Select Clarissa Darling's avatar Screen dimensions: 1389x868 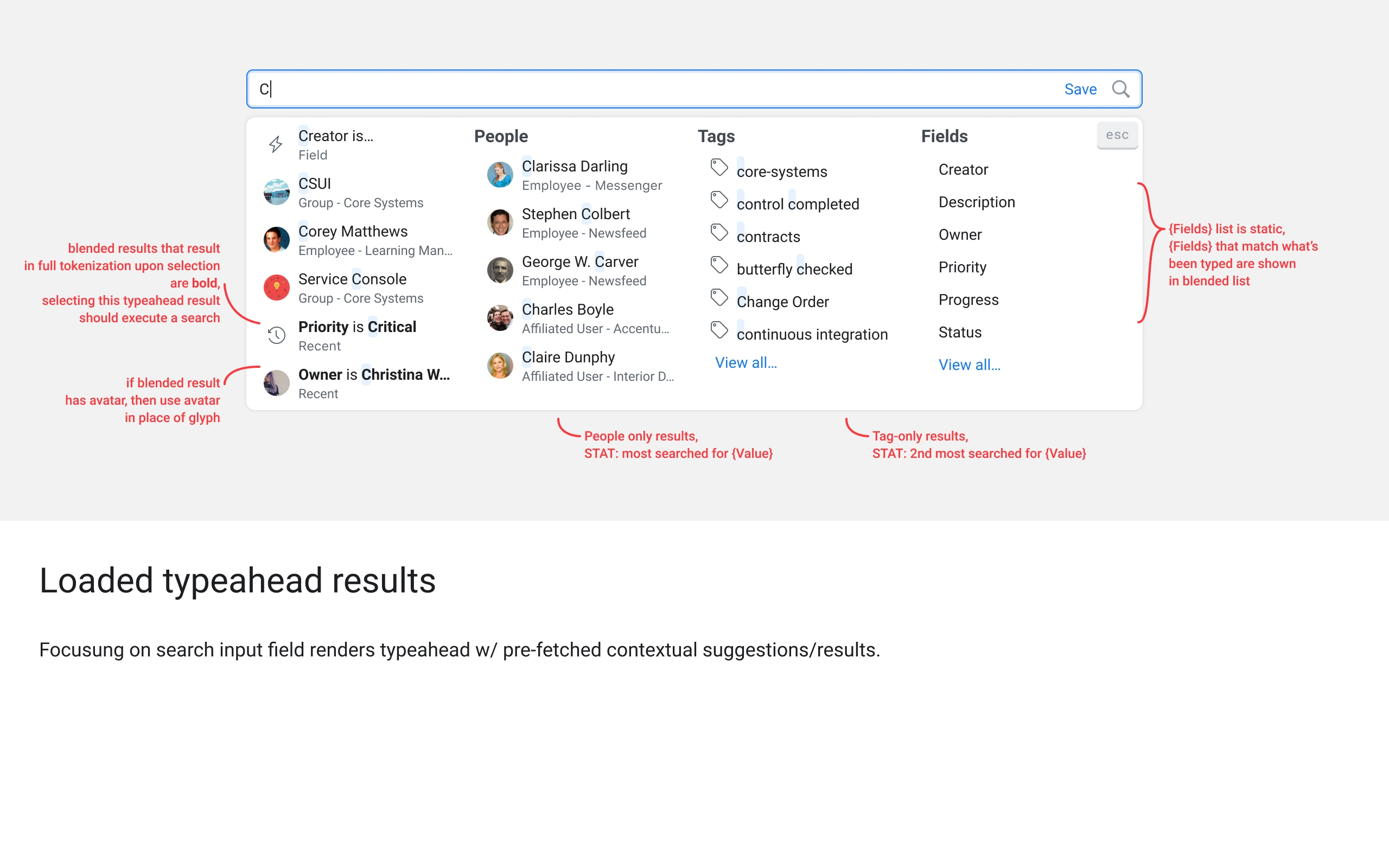[x=499, y=175]
